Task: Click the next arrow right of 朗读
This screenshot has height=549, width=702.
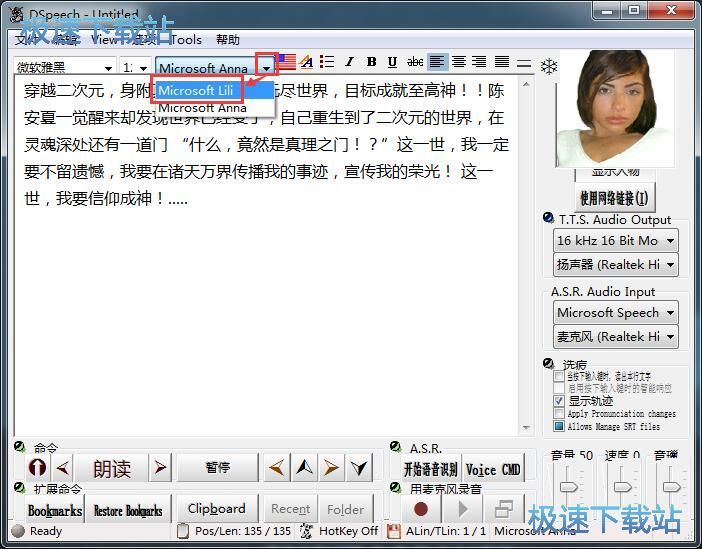Action: coord(160,468)
